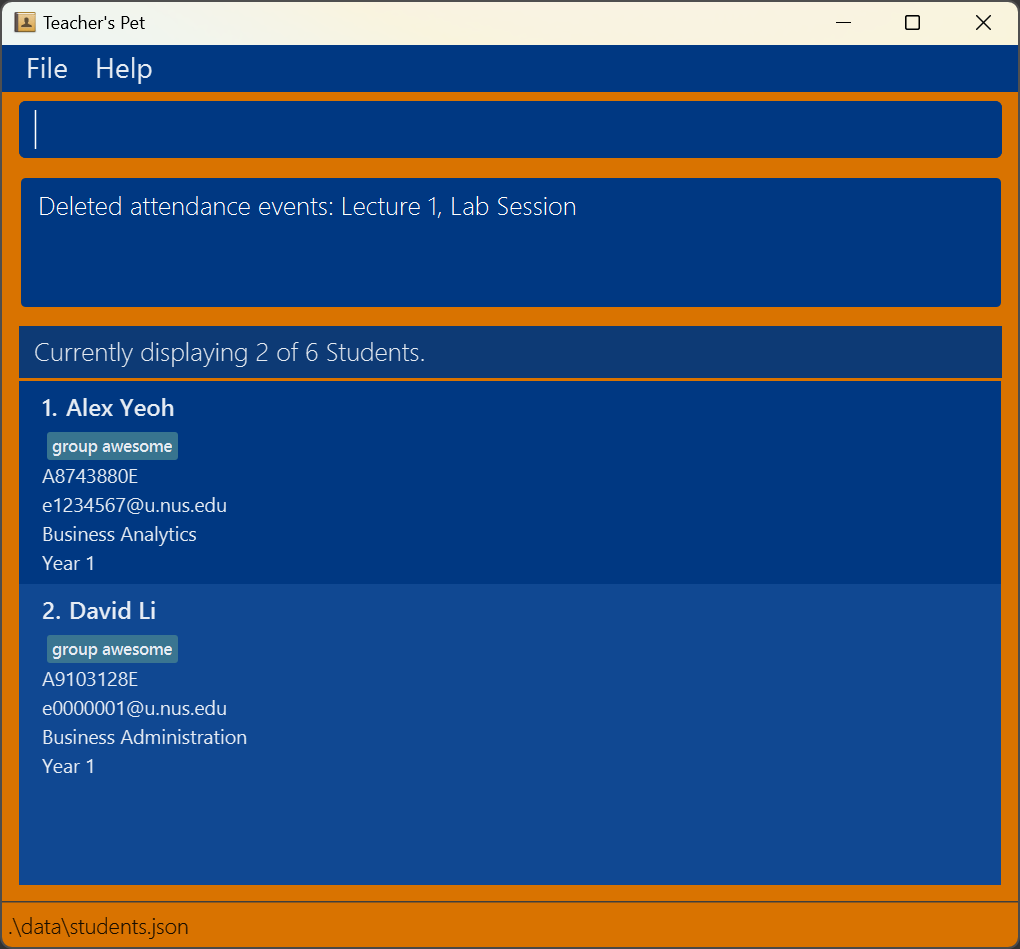
Task: Click the Teacher's Pet app icon
Action: pyautogui.click(x=25, y=23)
